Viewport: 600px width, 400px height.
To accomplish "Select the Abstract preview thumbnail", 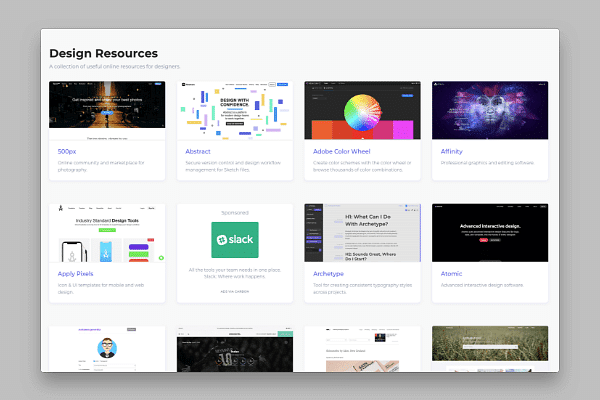I will tap(234, 110).
